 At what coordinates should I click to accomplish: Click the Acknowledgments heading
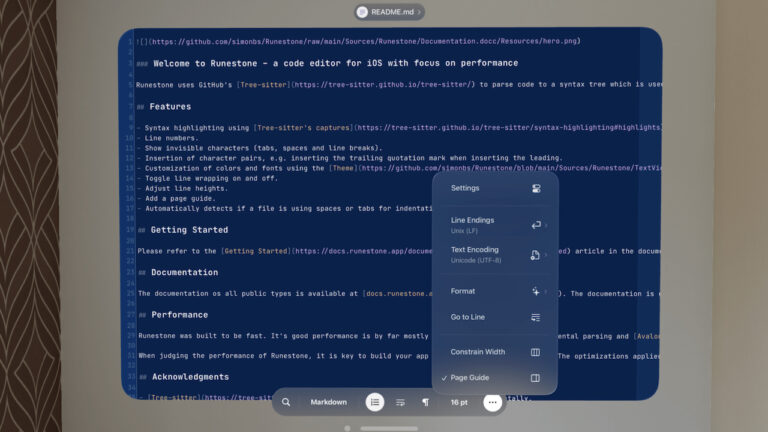point(191,377)
